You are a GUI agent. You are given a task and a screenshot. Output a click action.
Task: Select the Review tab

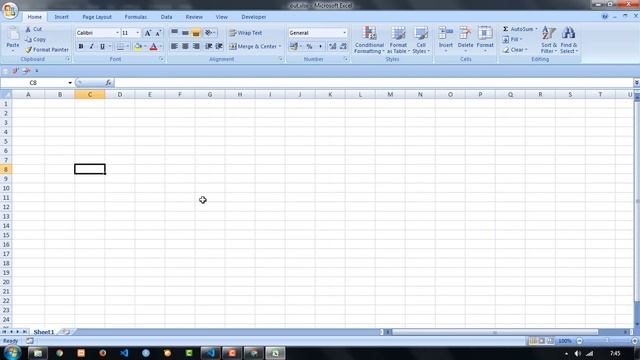coord(194,17)
